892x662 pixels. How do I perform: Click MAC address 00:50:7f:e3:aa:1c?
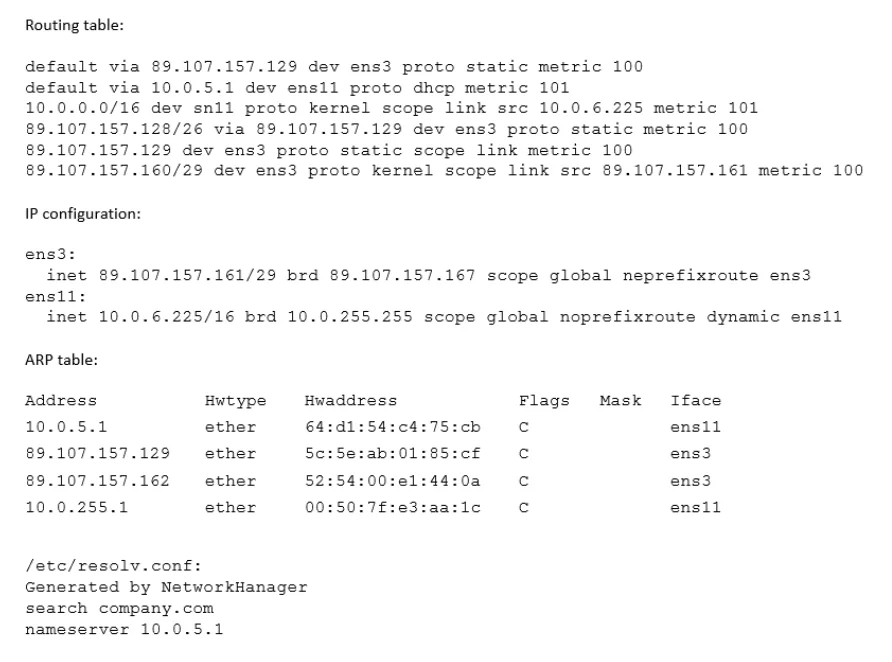[x=393, y=507]
